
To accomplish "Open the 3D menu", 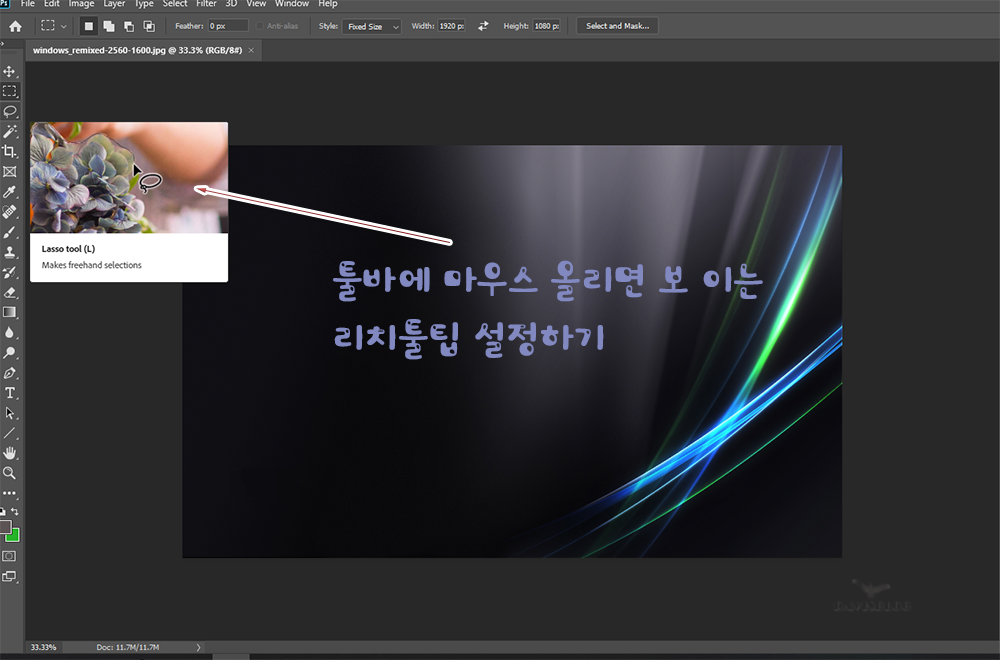I will [231, 4].
